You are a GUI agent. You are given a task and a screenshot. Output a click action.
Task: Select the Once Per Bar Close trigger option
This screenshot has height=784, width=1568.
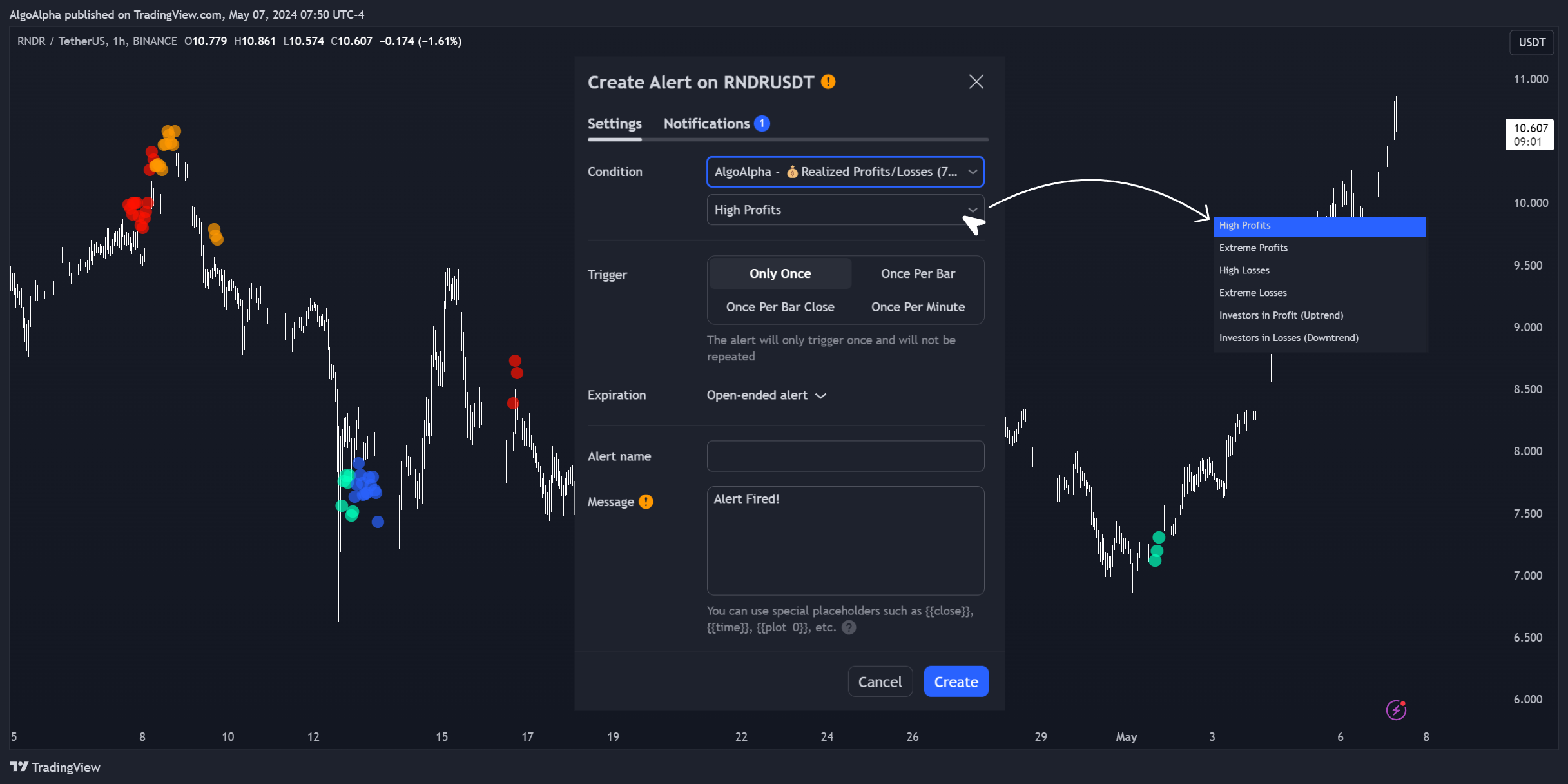click(780, 307)
